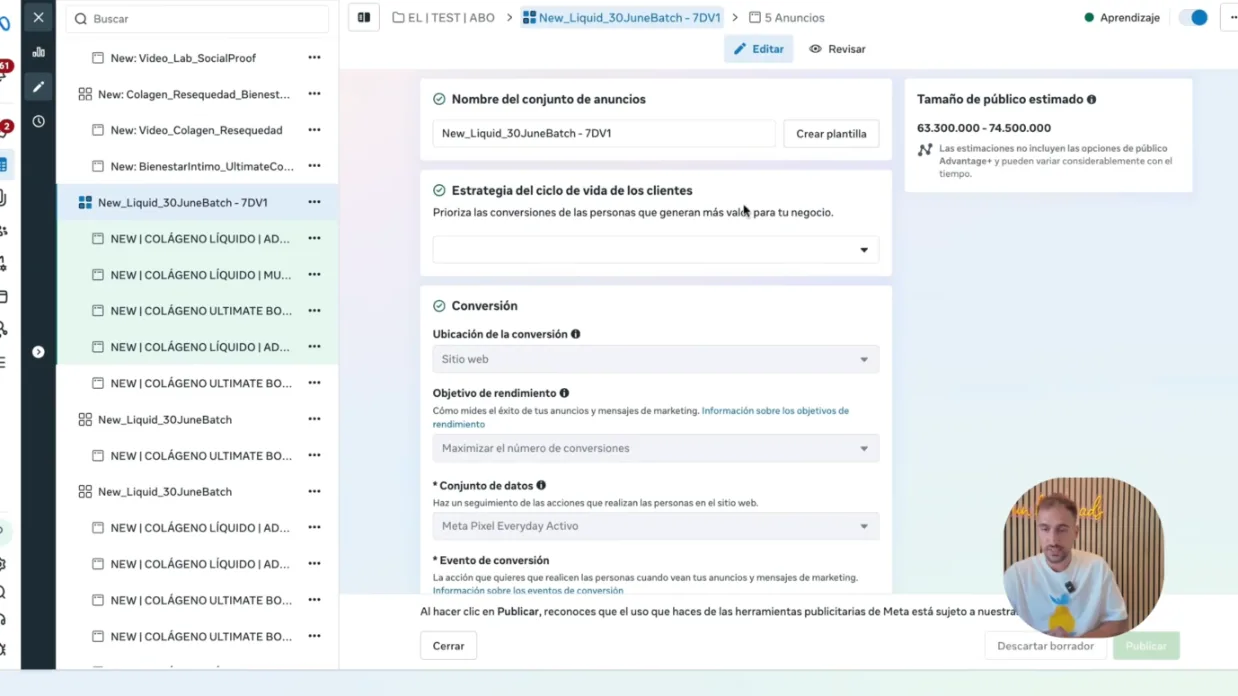Click the Publicar button
The image size is (1238, 696).
click(x=1146, y=646)
